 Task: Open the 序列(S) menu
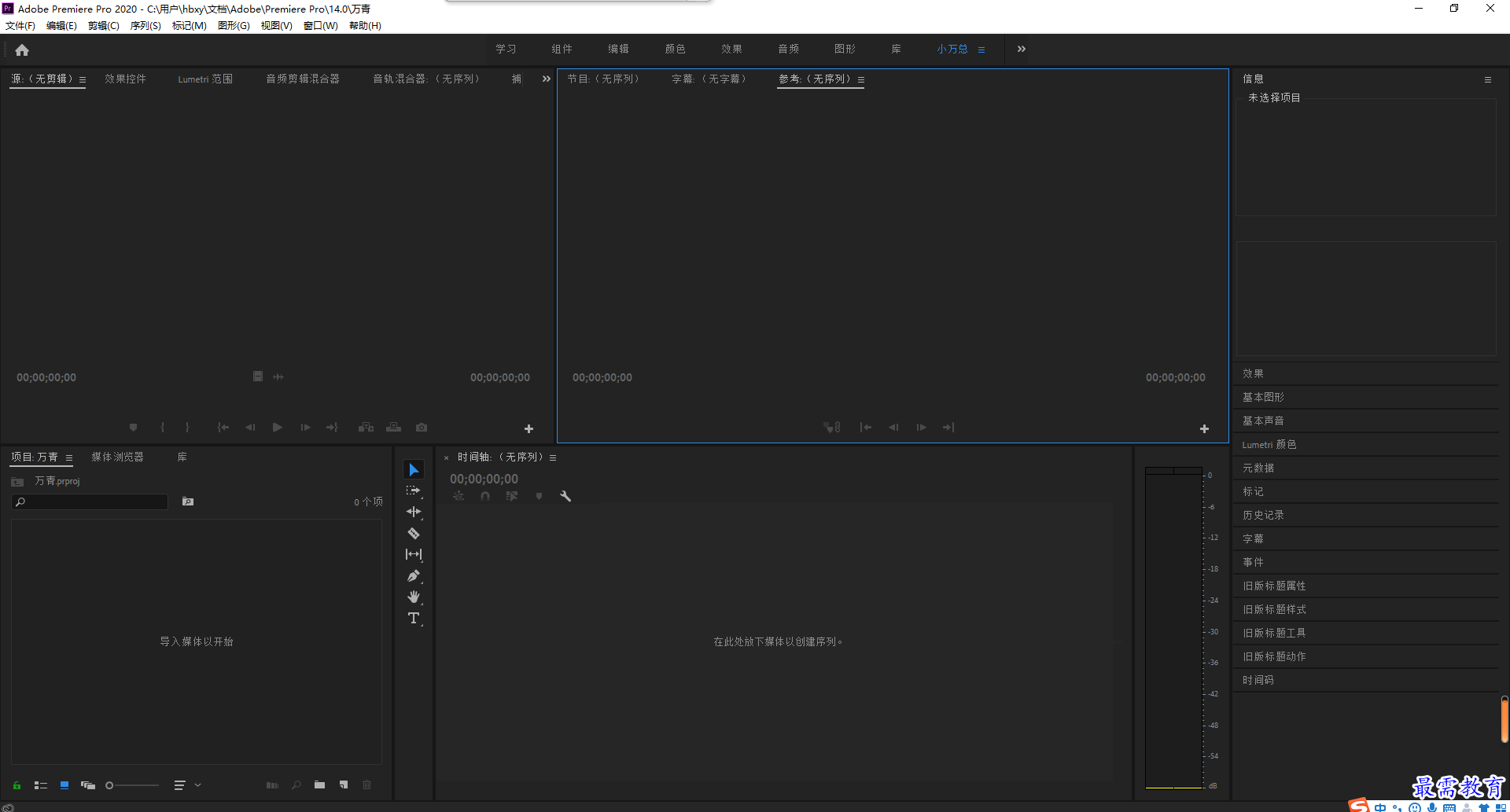coord(145,26)
